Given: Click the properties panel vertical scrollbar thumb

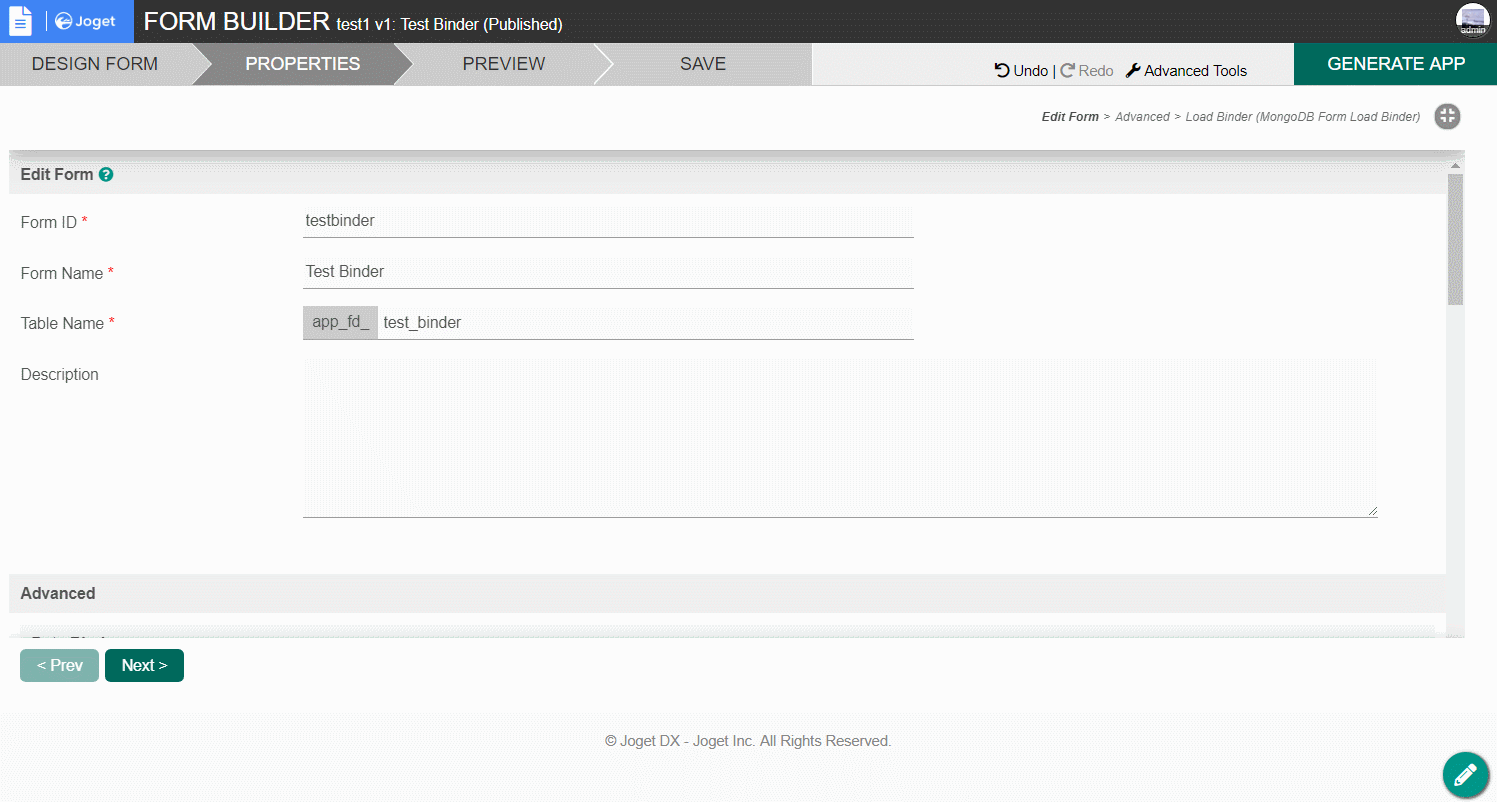Looking at the screenshot, I should 1455,238.
